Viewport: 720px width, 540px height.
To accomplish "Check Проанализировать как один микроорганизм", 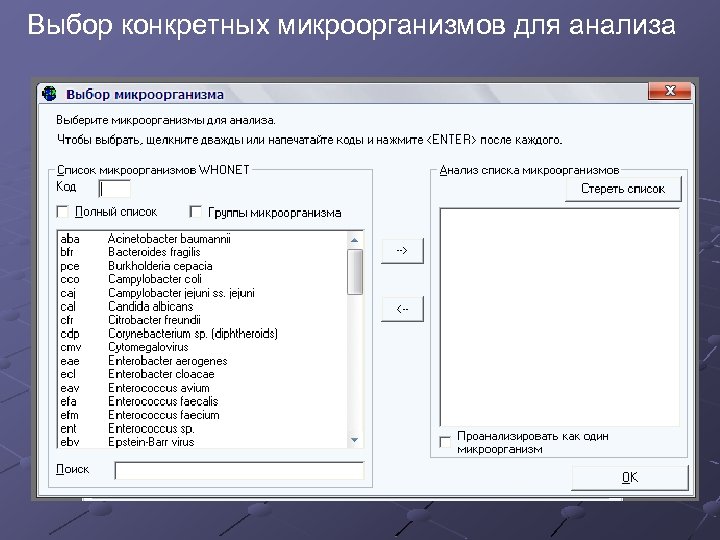I will tap(445, 442).
